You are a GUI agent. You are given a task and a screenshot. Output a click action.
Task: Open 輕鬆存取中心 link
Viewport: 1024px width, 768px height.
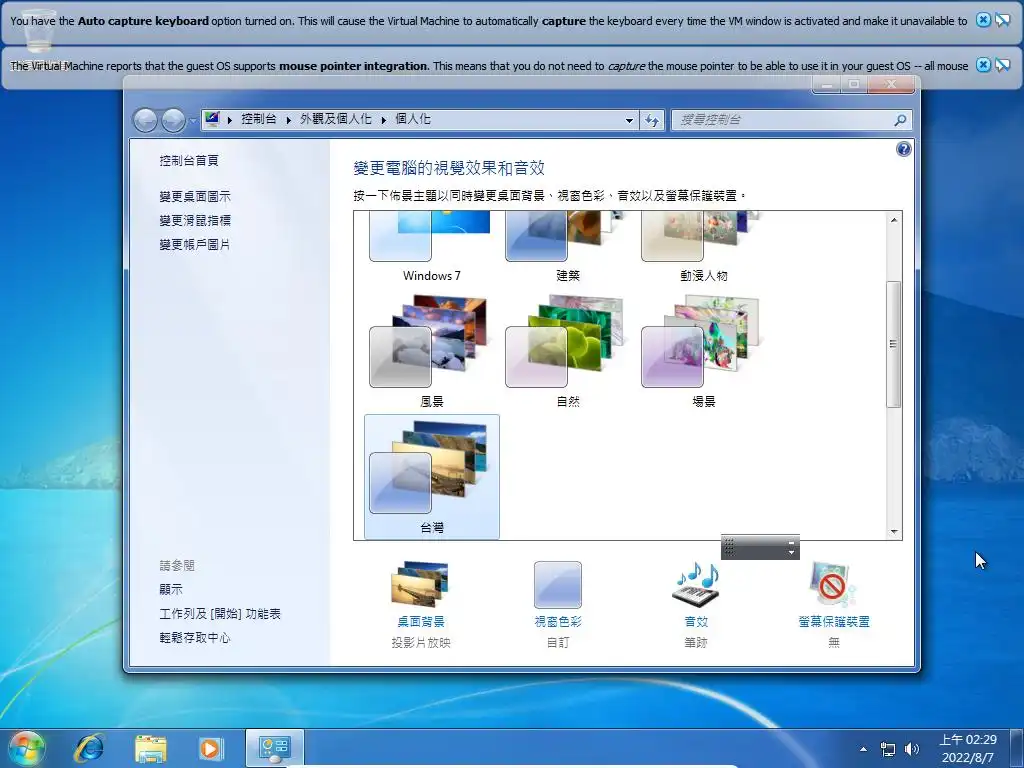195,638
